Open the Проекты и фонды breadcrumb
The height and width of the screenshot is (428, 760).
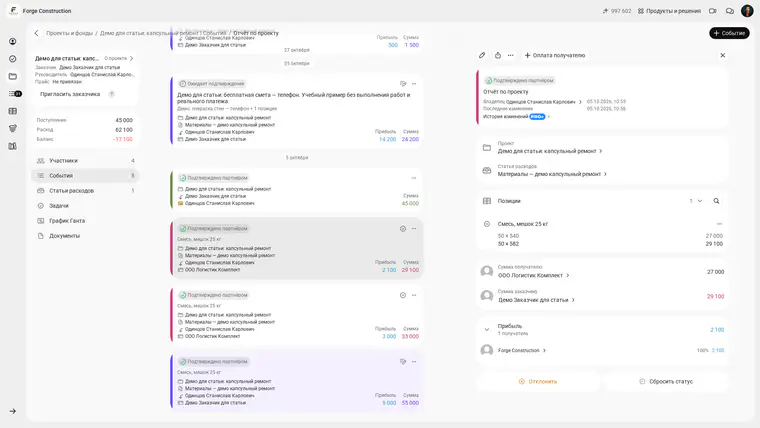69,33
